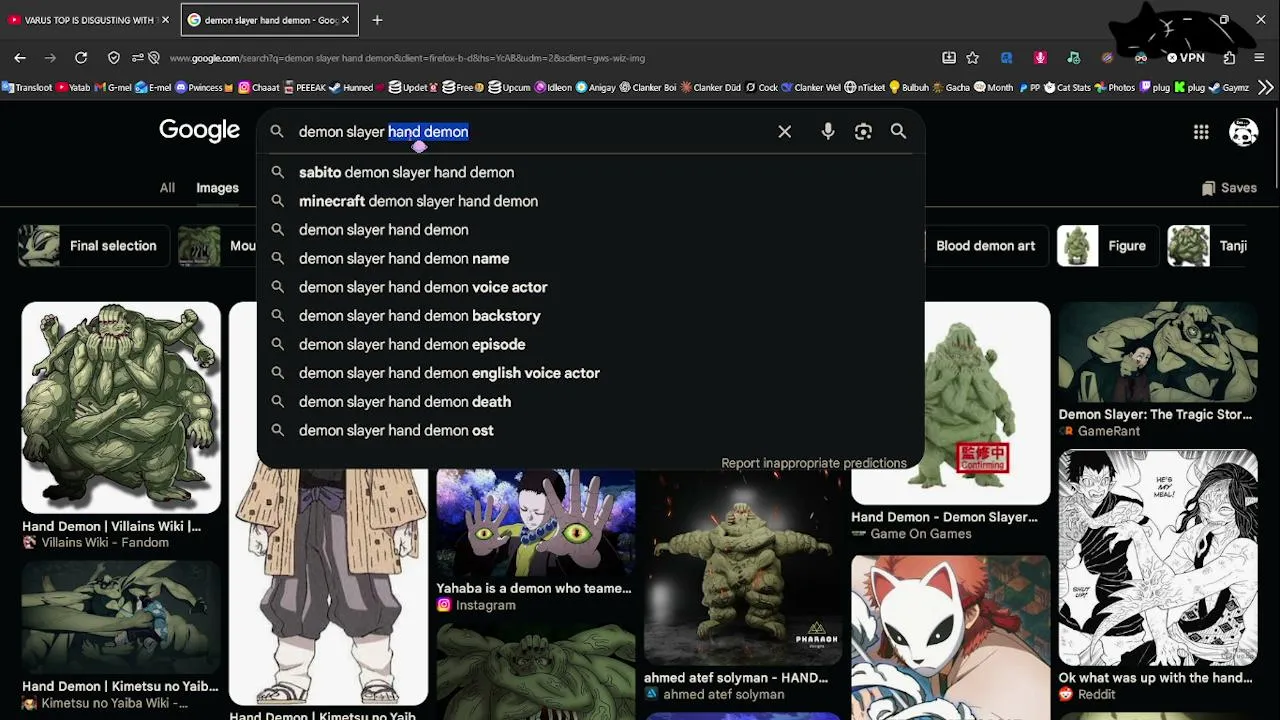The image size is (1280, 720).
Task: Open the Yatab bookmark
Action: (x=73, y=87)
